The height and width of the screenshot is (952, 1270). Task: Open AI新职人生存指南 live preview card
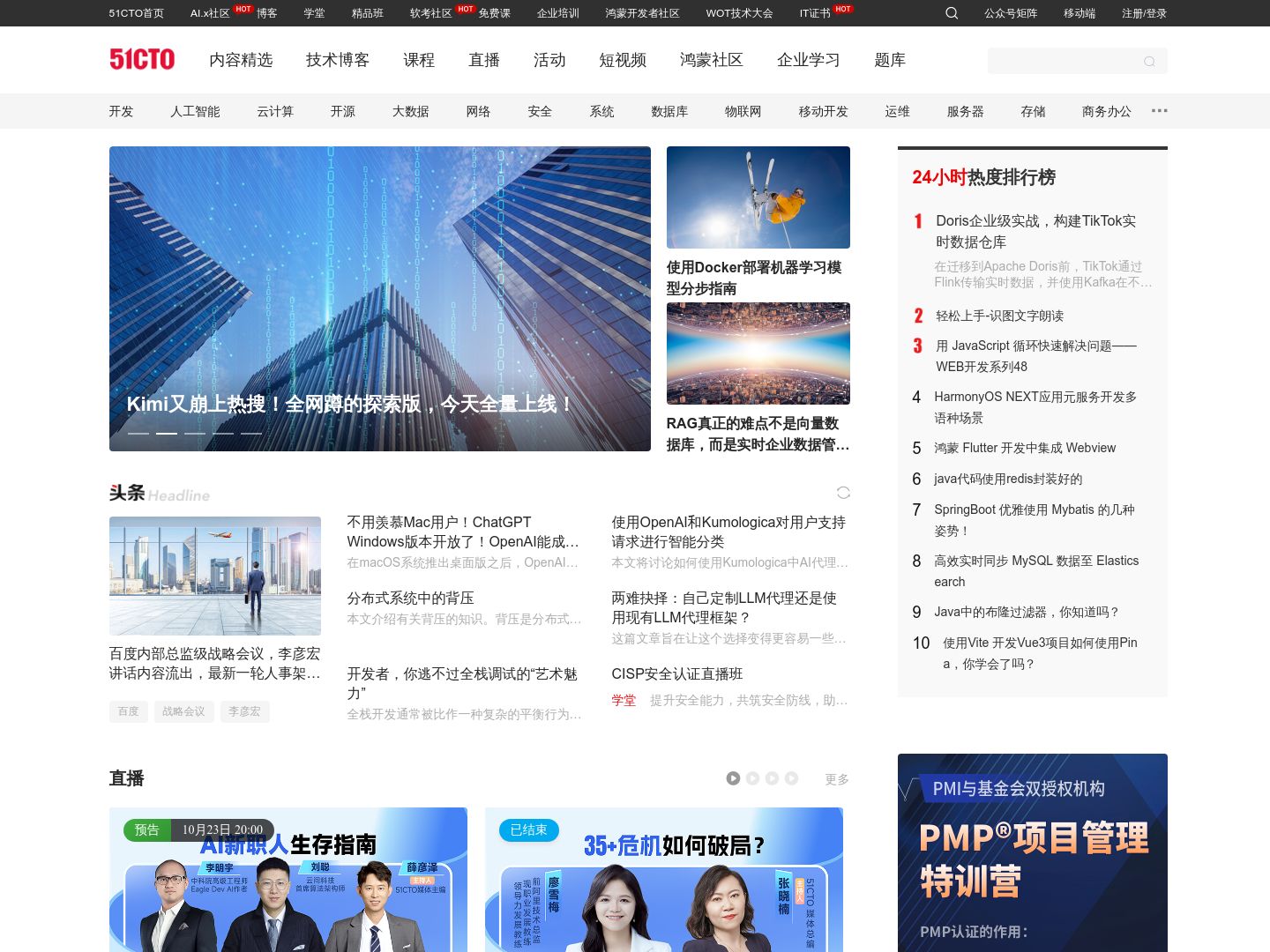(x=288, y=880)
